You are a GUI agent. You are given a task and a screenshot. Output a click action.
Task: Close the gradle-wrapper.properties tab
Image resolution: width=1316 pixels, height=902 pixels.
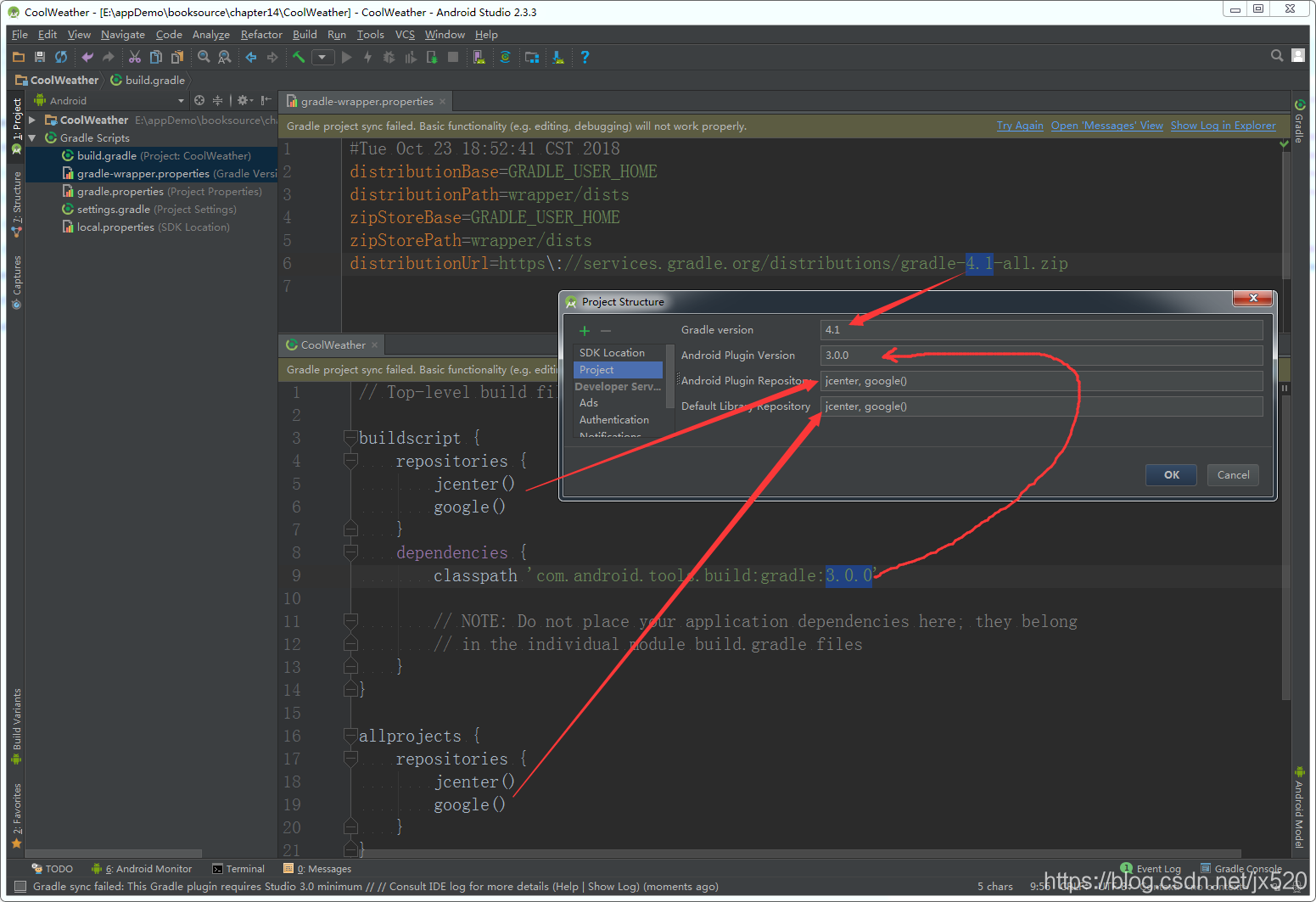point(442,101)
